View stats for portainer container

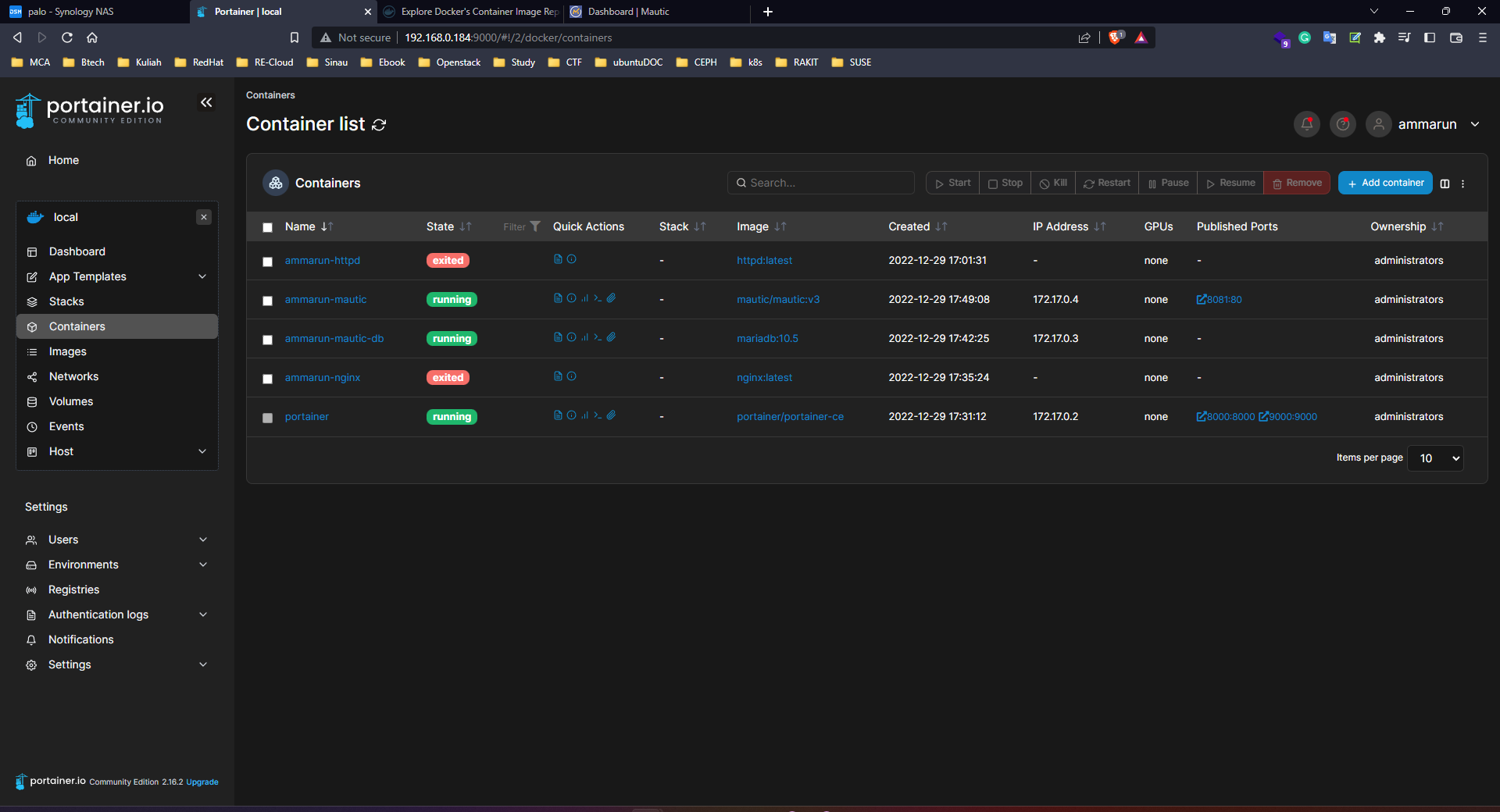(584, 415)
